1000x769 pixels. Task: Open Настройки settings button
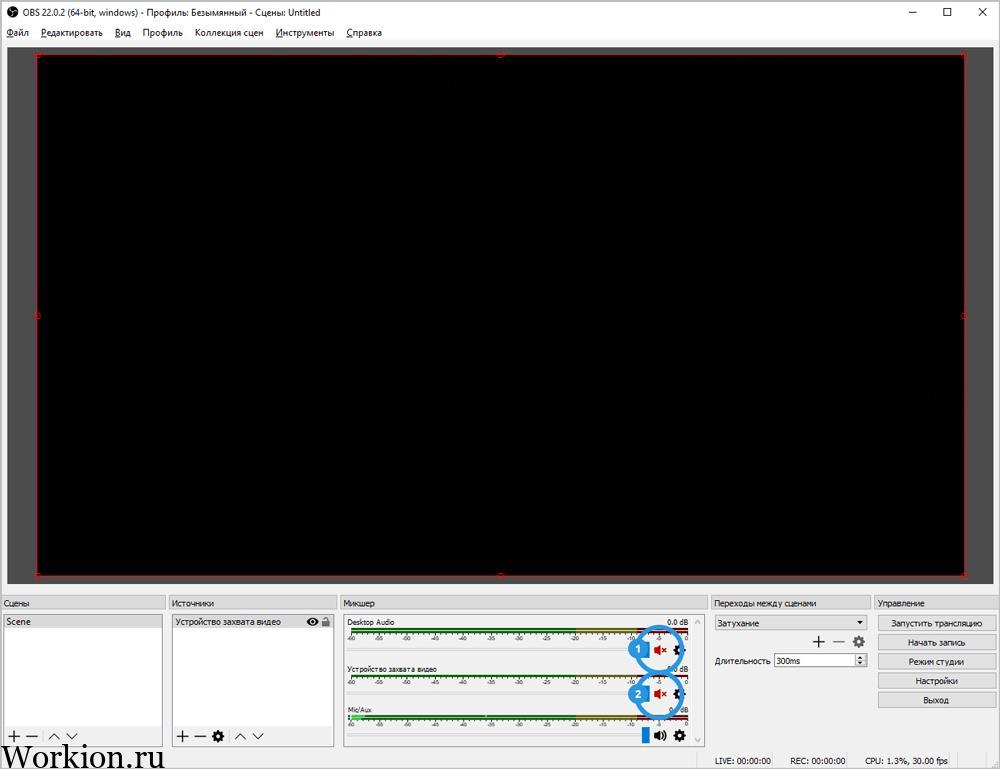936,681
